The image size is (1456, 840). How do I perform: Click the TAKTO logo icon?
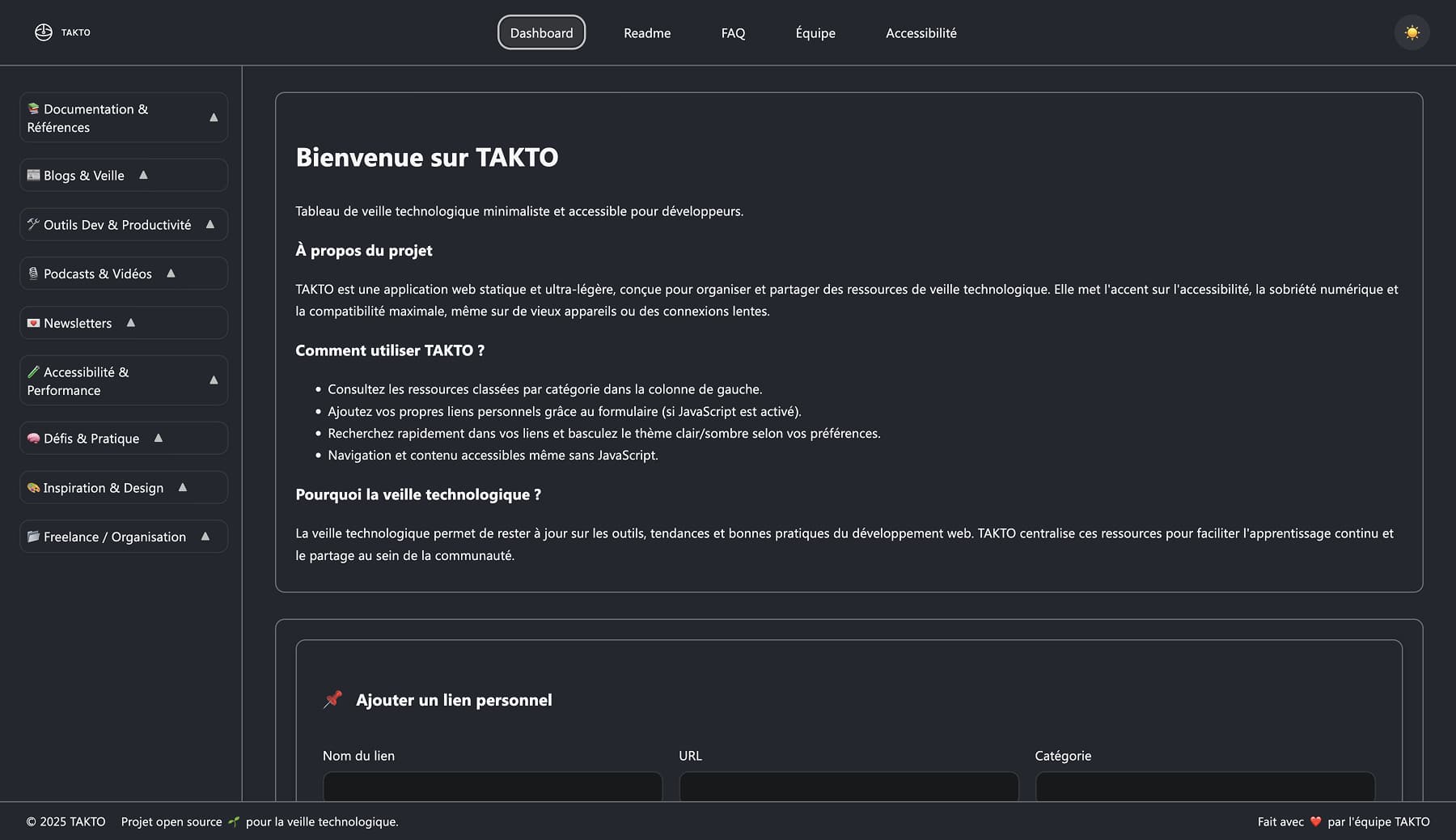(x=43, y=32)
